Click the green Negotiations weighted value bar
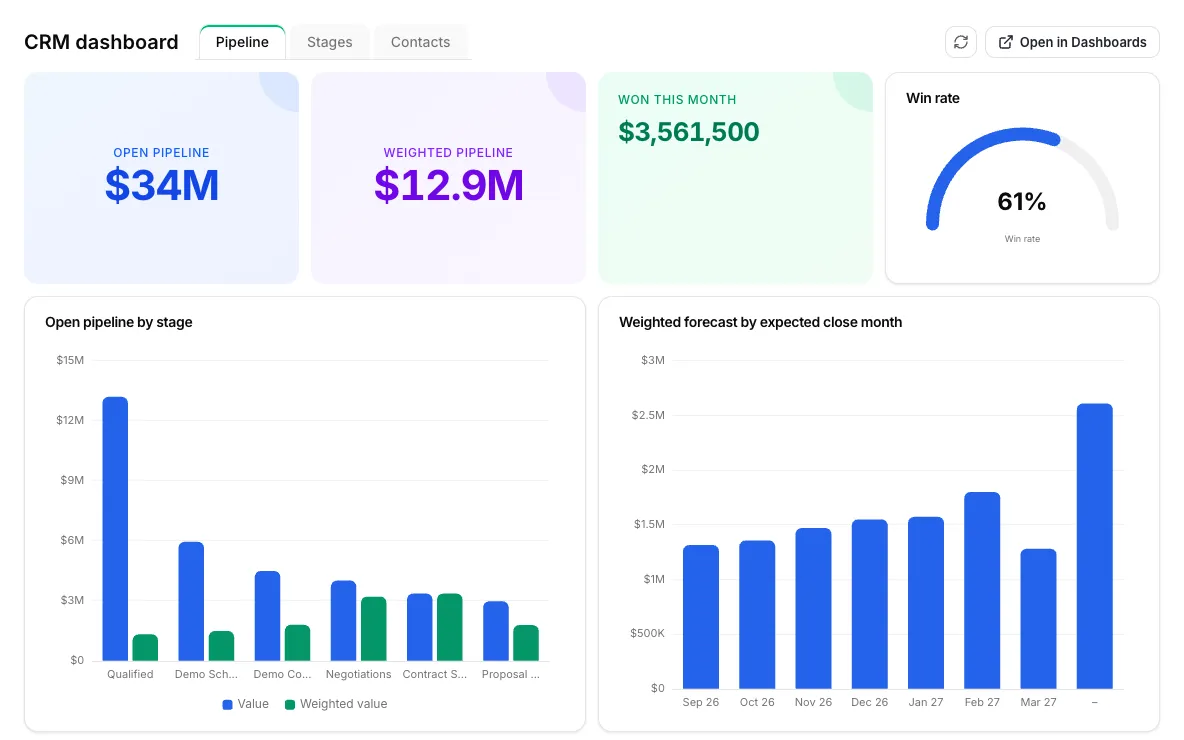Image resolution: width=1184 pixels, height=740 pixels. point(374,629)
